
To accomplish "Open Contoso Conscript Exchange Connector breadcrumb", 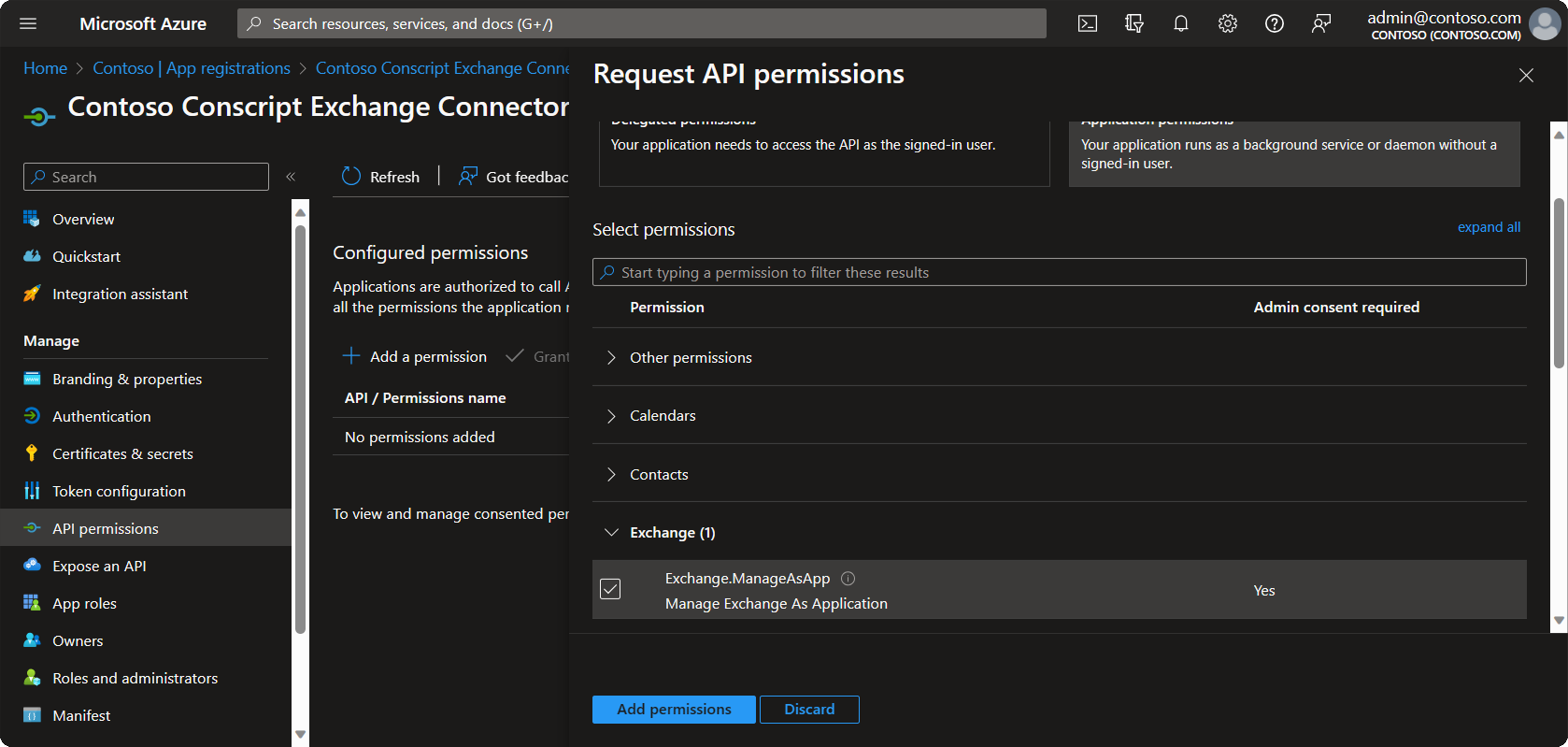I will coord(443,68).
